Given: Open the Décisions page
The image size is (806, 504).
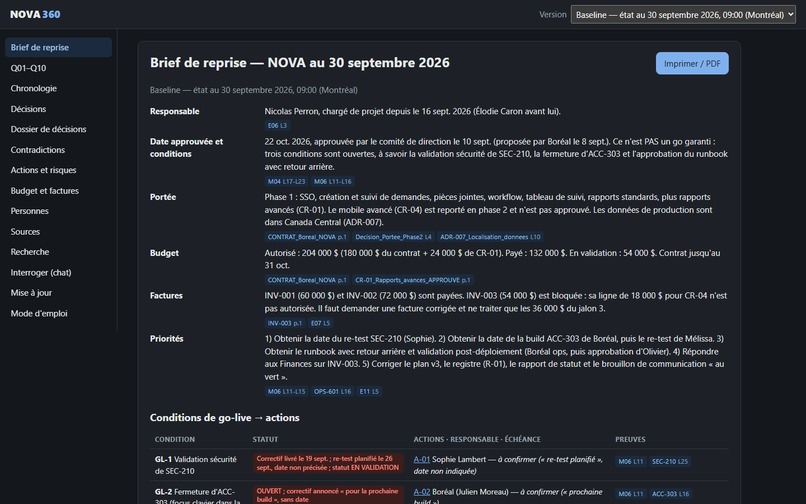Looking at the screenshot, I should (x=58, y=109).
